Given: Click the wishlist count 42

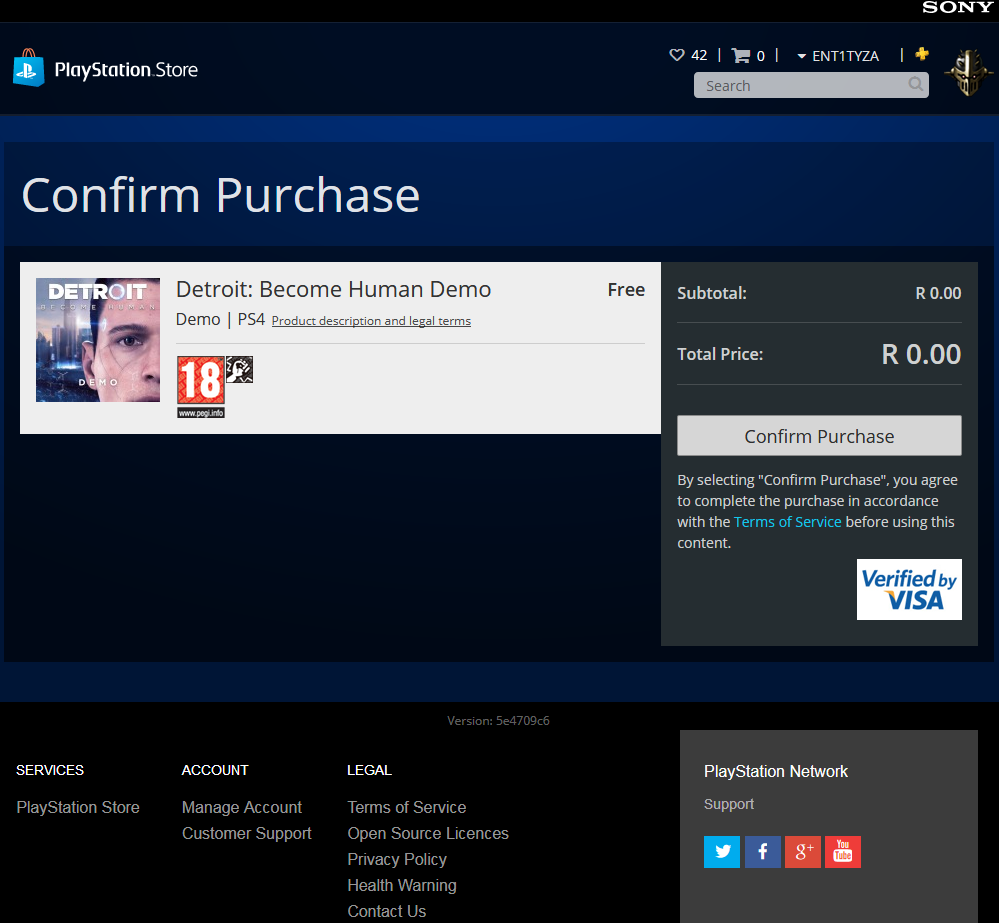Looking at the screenshot, I should pos(699,55).
